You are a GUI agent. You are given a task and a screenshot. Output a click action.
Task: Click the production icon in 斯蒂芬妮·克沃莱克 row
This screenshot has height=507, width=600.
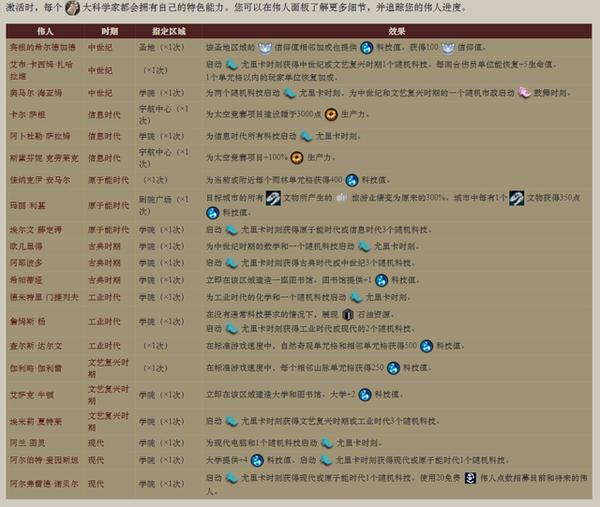point(297,158)
